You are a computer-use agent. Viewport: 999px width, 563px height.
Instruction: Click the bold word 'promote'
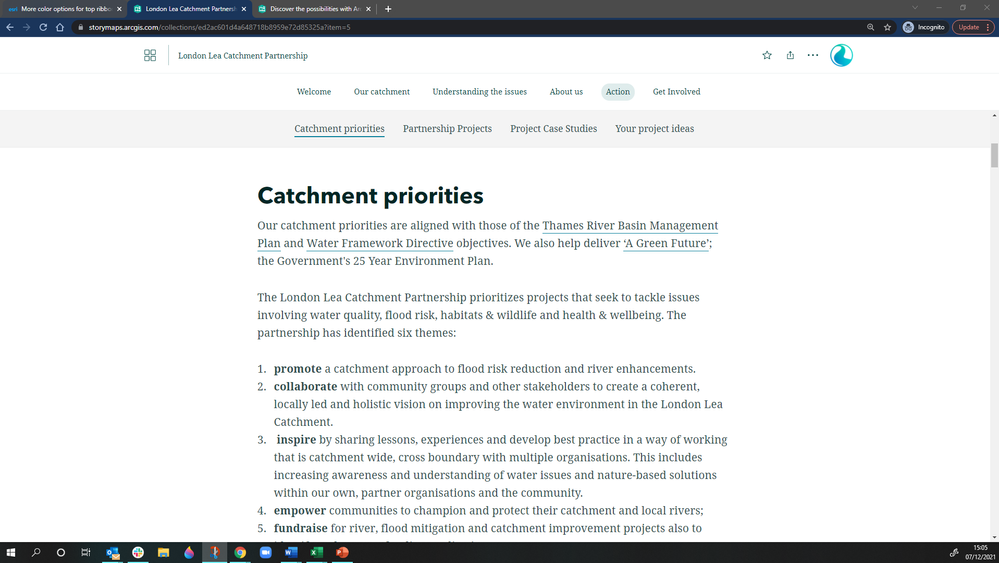tap(298, 369)
